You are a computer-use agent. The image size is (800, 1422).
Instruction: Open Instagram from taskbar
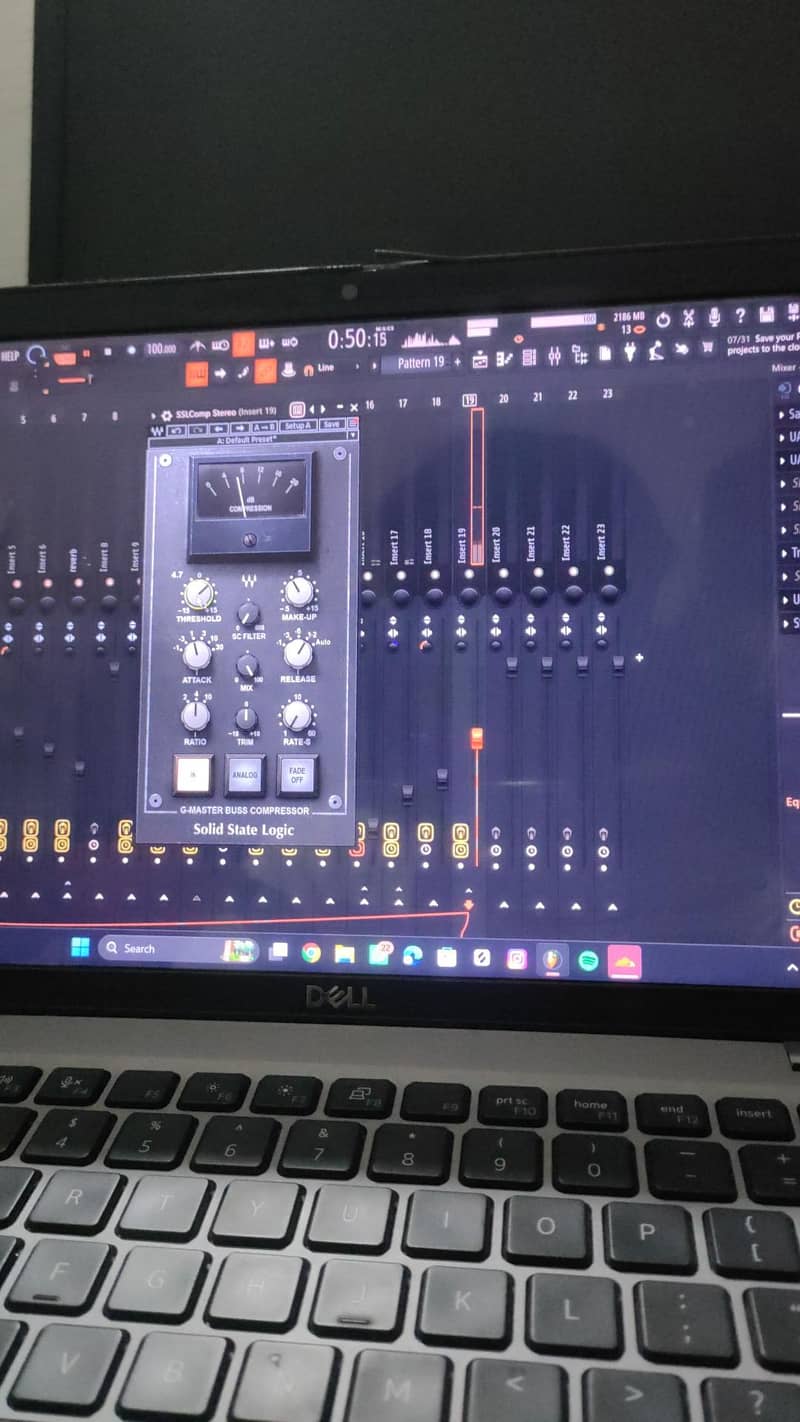click(x=516, y=959)
